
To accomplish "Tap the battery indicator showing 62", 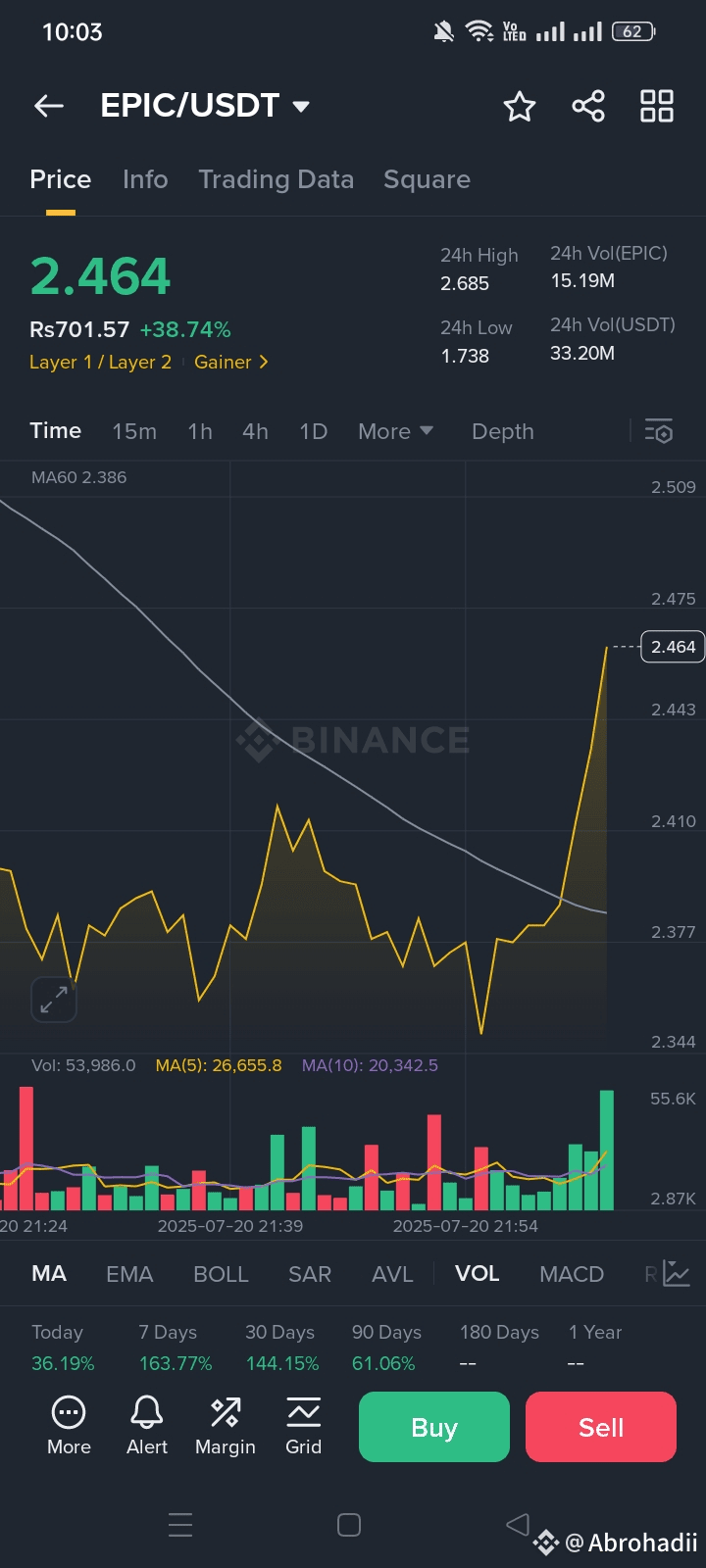I will pyautogui.click(x=633, y=31).
